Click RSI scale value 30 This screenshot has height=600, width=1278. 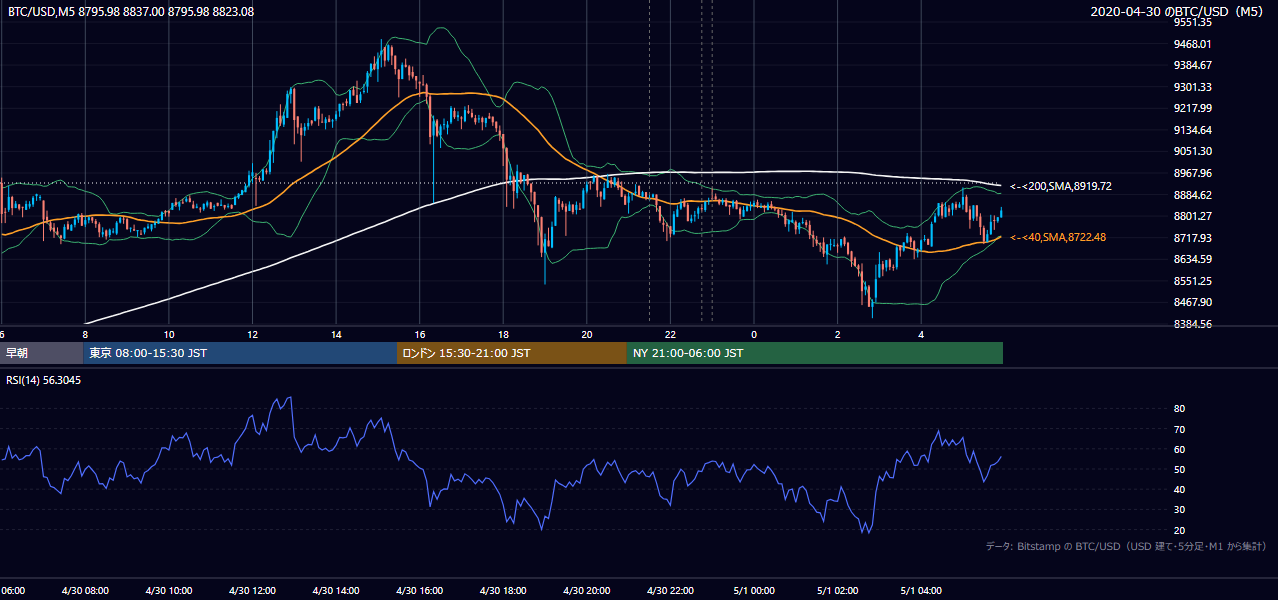[1179, 510]
